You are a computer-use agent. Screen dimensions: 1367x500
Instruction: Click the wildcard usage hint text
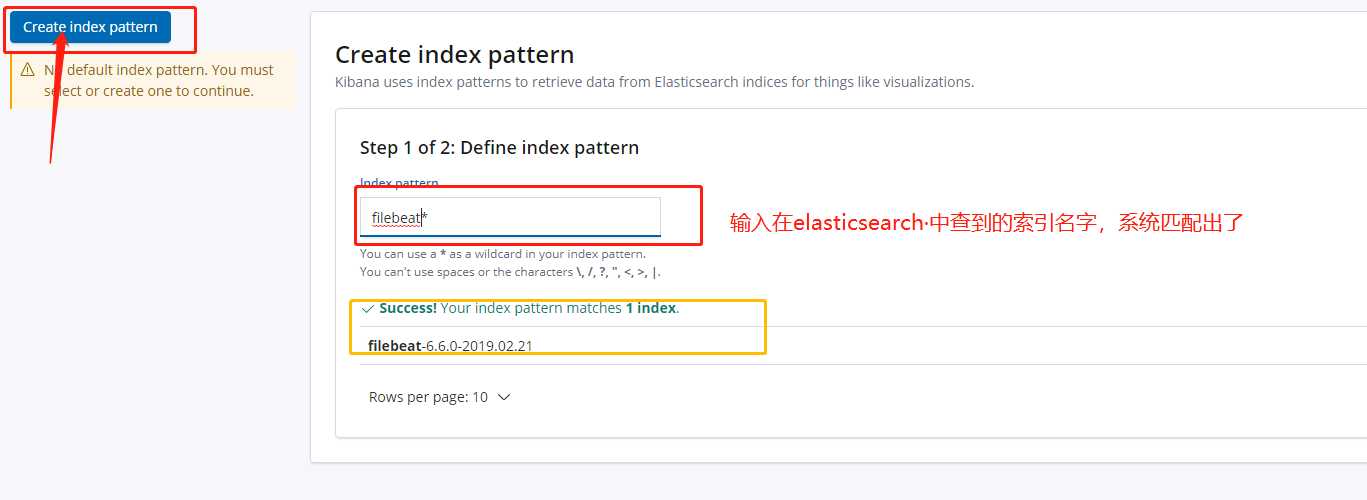pyautogui.click(x=503, y=254)
